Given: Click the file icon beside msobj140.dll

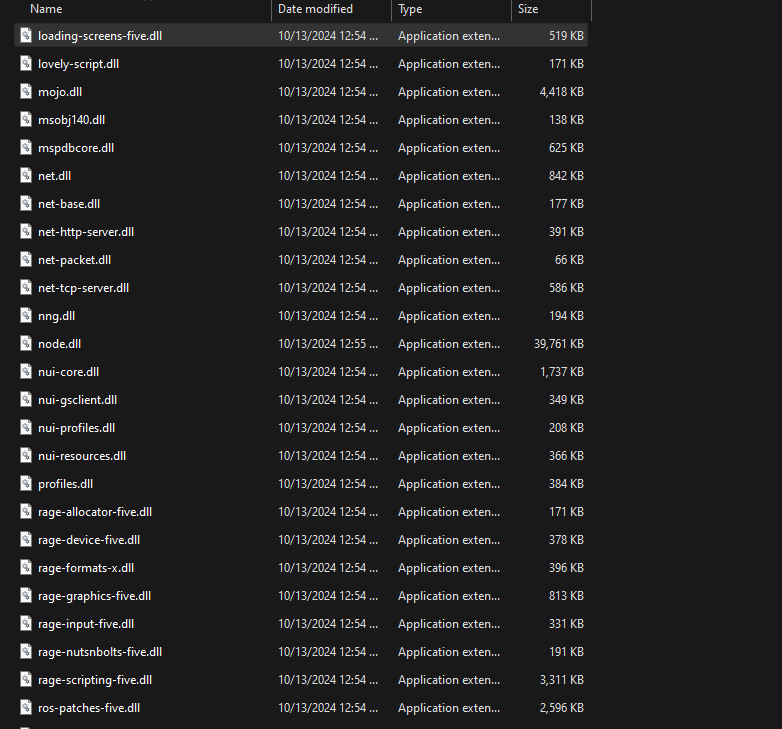Looking at the screenshot, I should [x=26, y=119].
